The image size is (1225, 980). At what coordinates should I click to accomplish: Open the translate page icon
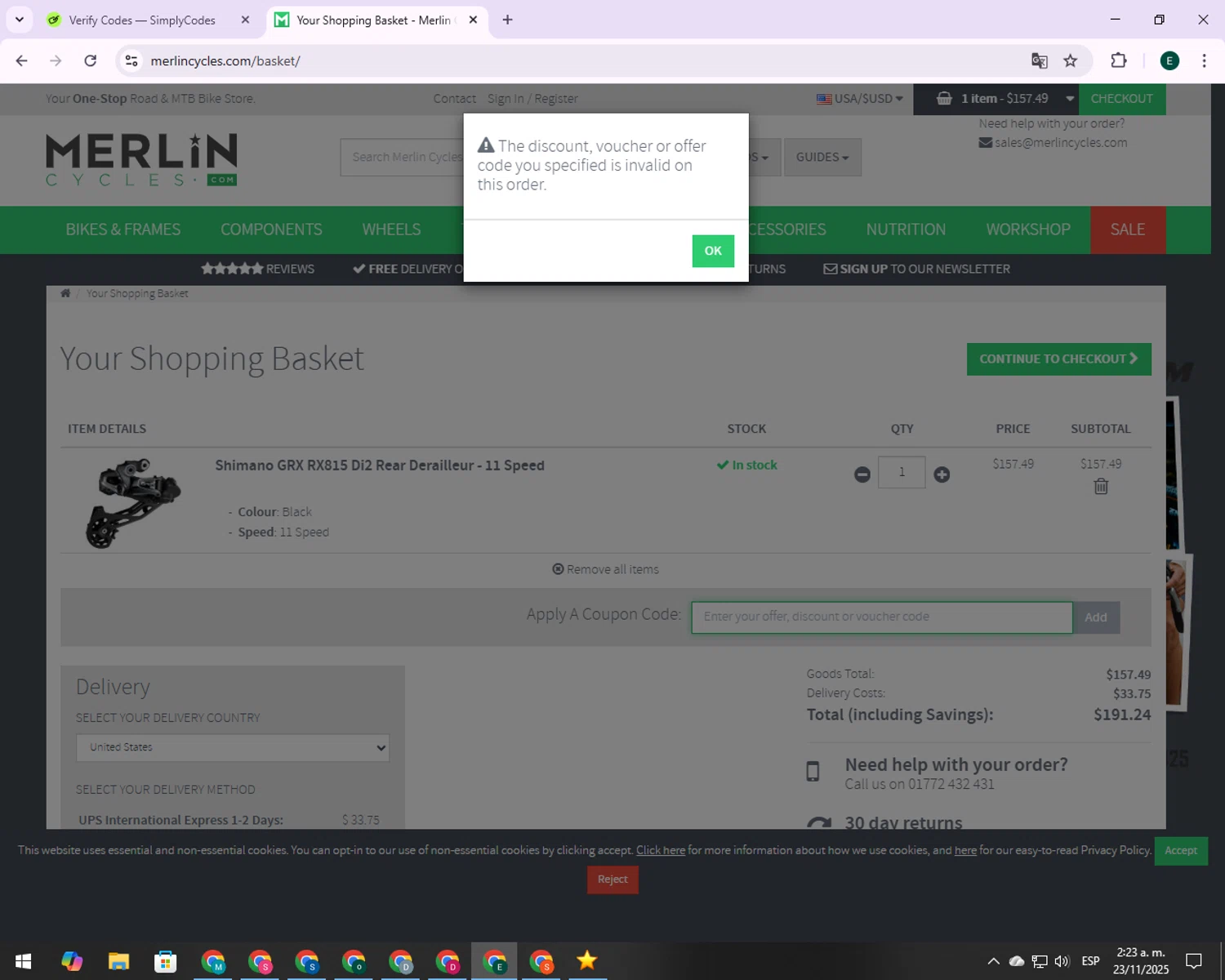[x=1039, y=60]
